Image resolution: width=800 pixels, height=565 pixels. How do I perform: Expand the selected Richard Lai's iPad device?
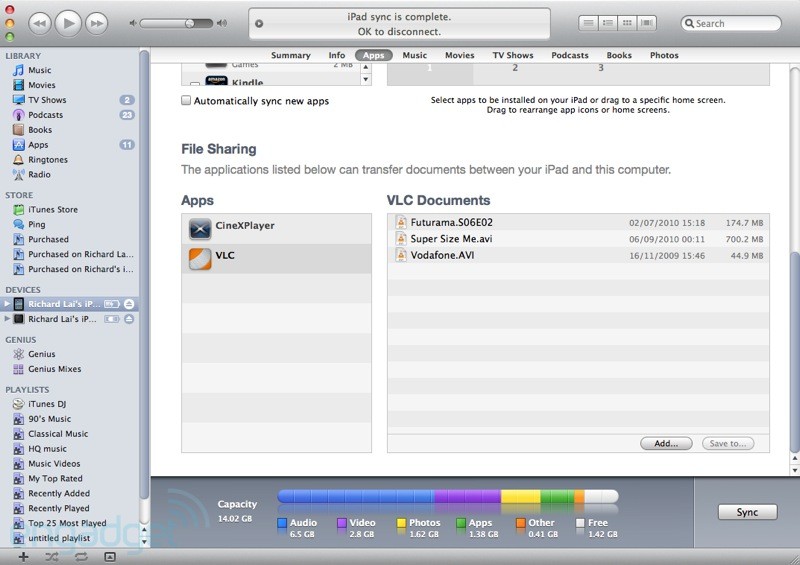[x=7, y=304]
